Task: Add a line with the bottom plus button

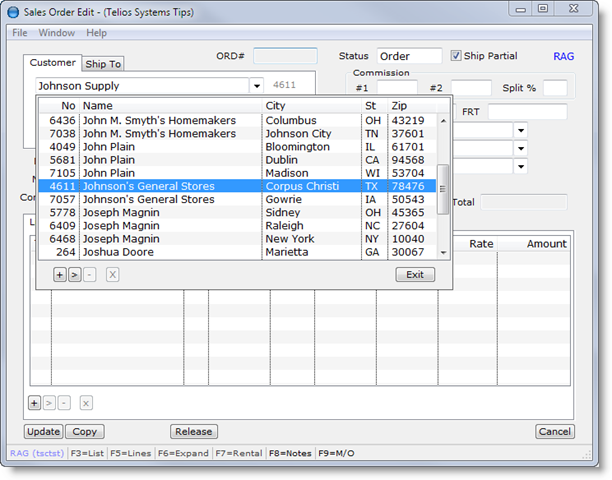Action: (x=35, y=402)
